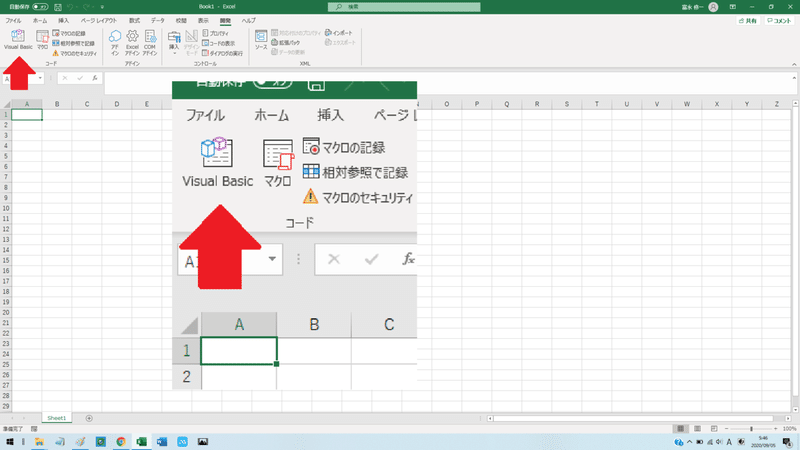Add a new sheet with plus button

click(89, 418)
